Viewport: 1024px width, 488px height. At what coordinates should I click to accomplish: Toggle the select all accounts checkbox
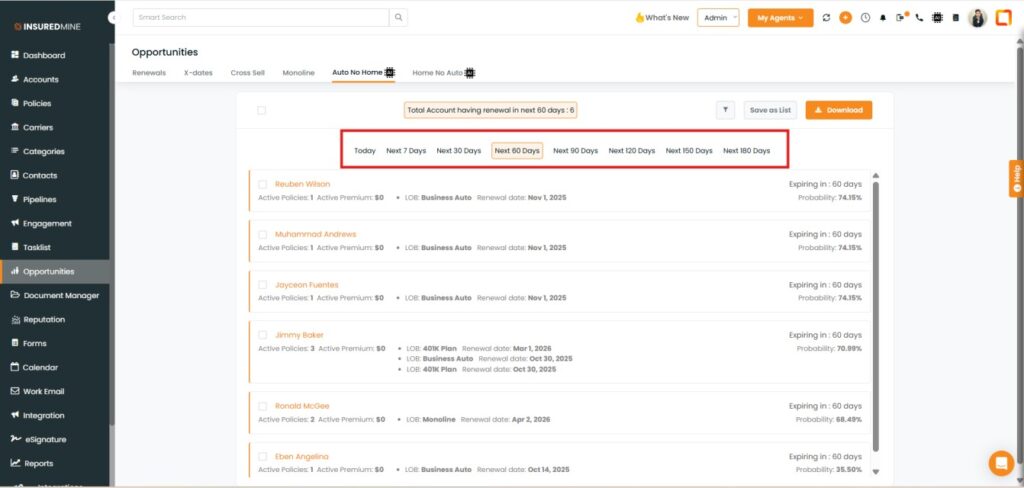[262, 110]
